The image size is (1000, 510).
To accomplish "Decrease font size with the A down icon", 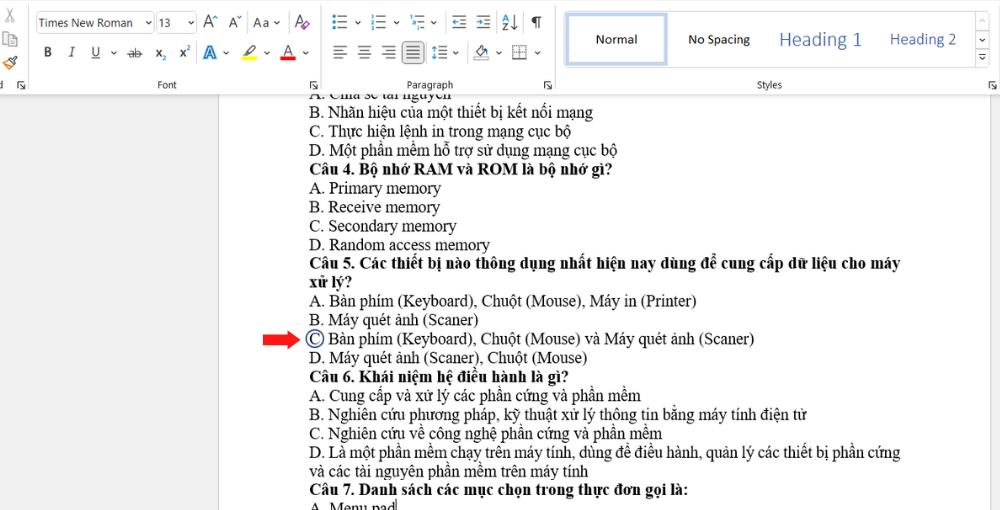I will 235,22.
